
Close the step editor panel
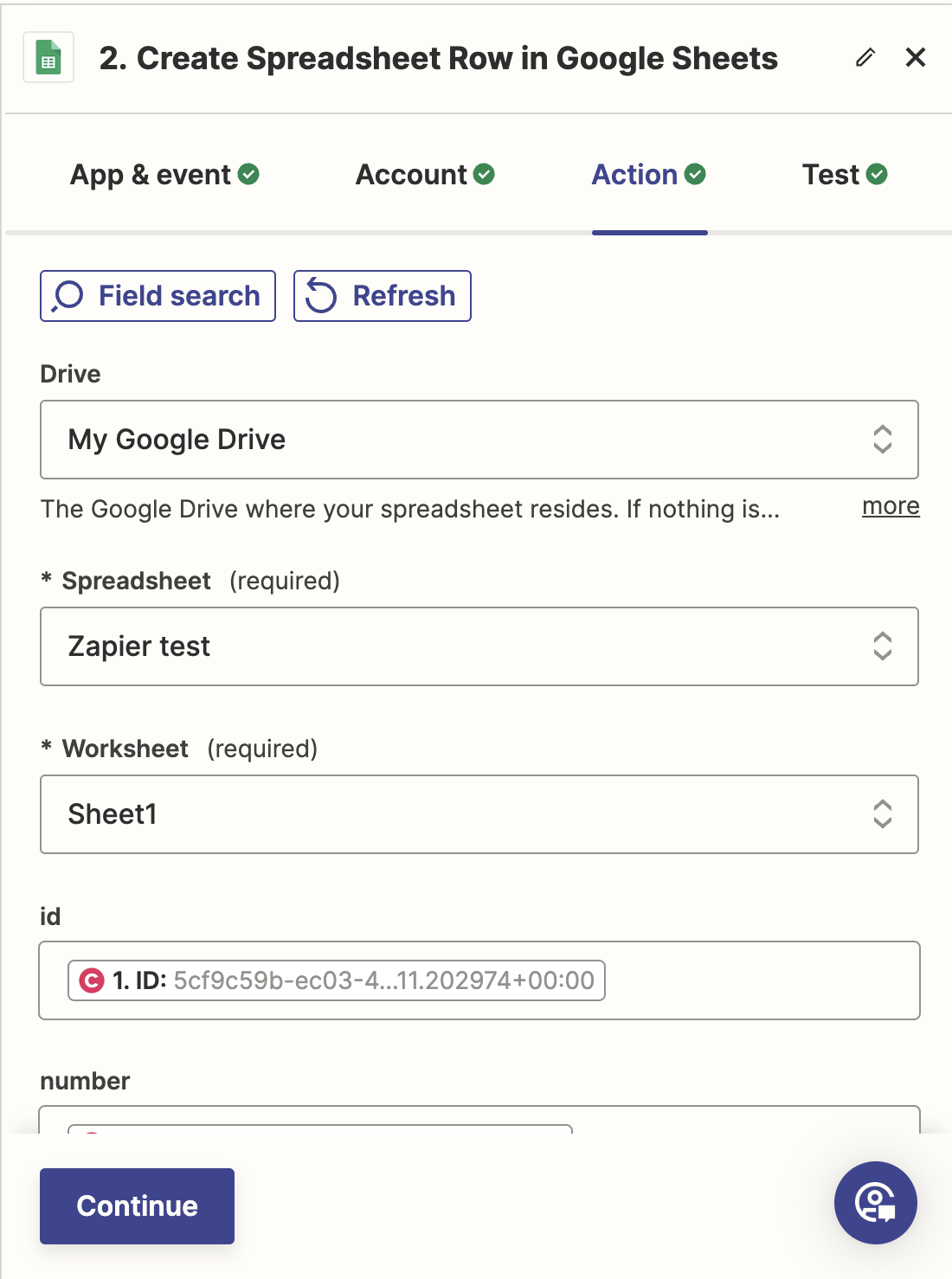point(915,58)
